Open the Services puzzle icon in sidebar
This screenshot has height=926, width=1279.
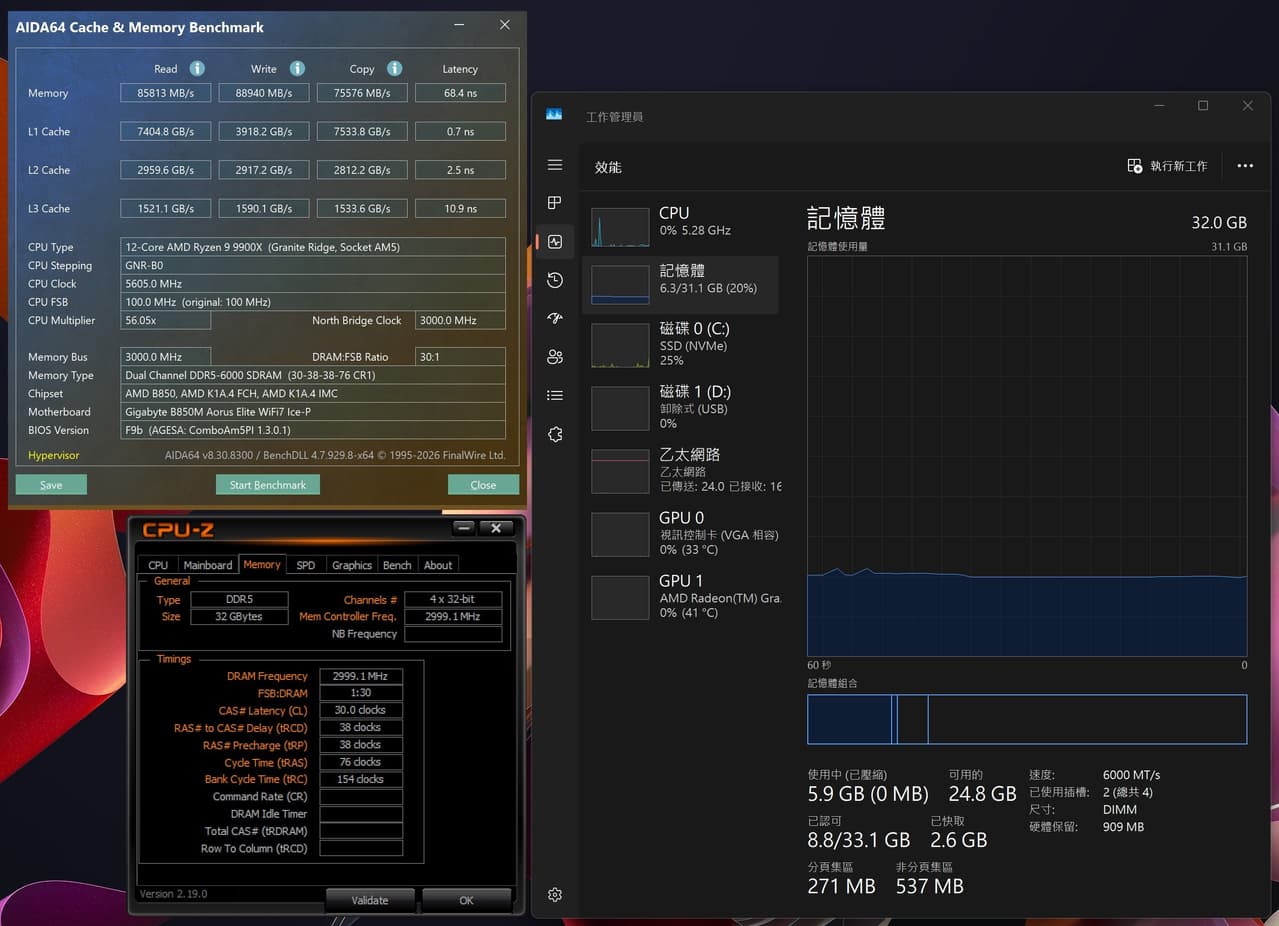tap(555, 434)
